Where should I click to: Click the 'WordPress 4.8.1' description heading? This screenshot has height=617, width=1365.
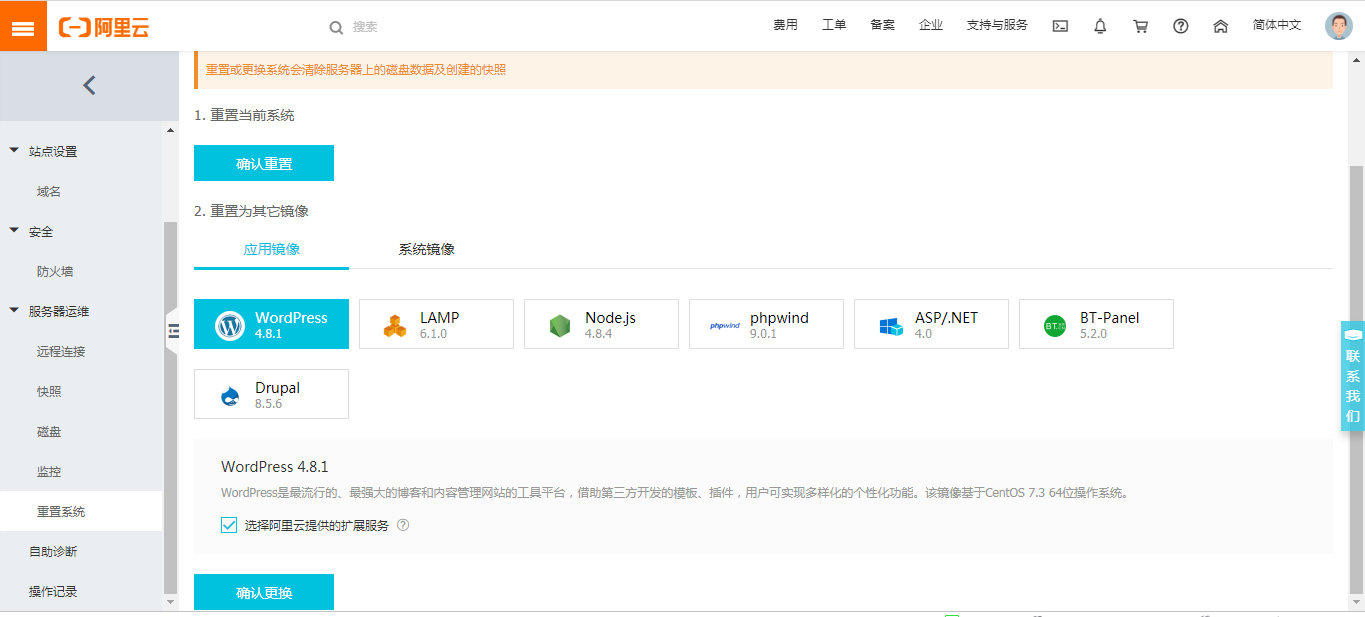(275, 467)
